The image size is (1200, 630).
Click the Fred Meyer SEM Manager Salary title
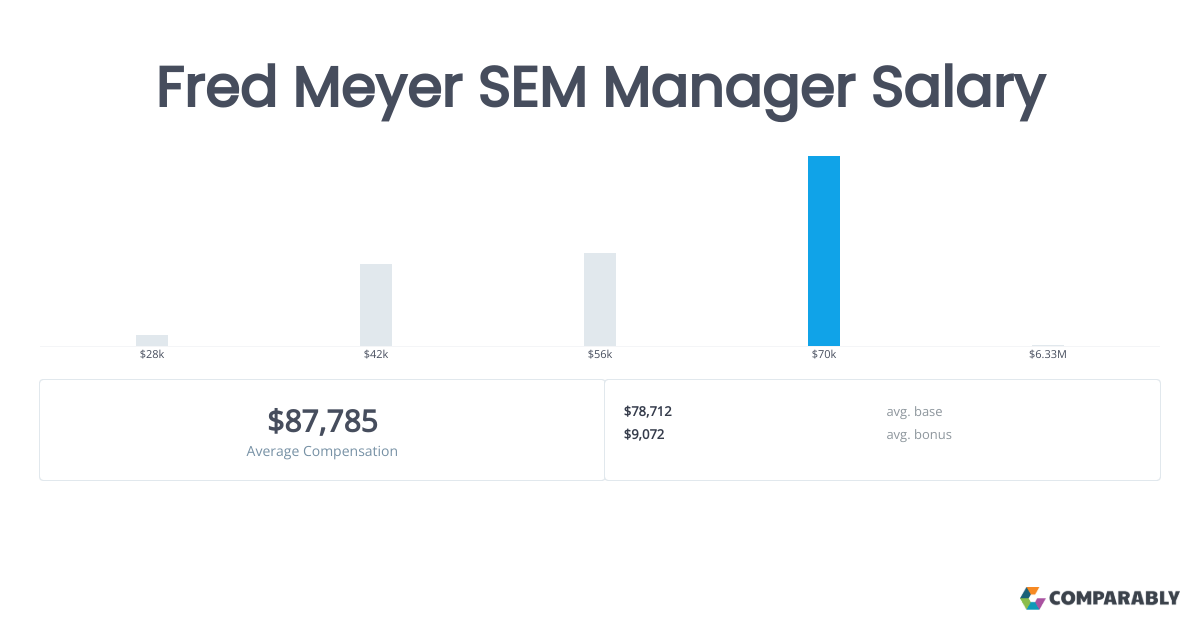pos(601,90)
